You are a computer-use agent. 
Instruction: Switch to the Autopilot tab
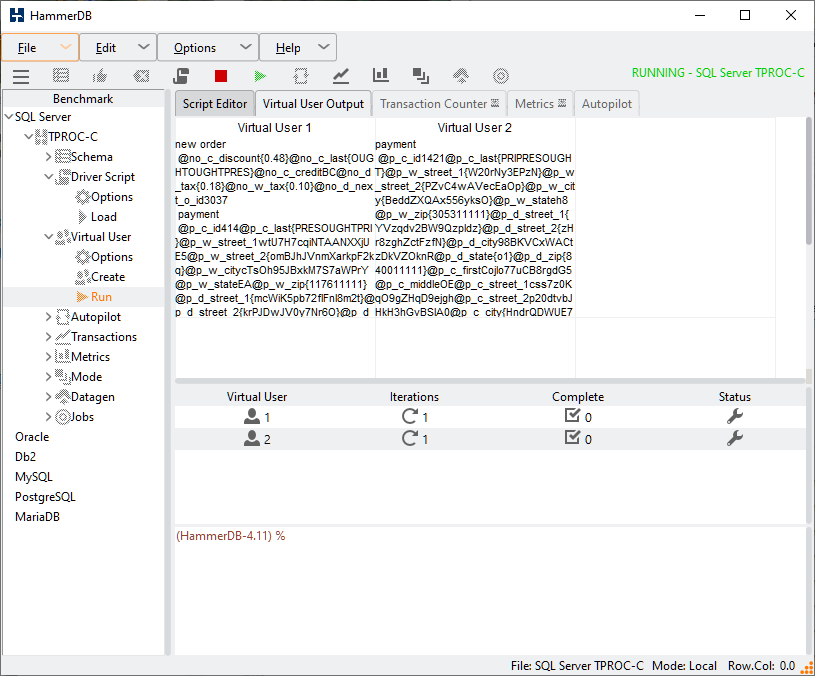coord(607,104)
